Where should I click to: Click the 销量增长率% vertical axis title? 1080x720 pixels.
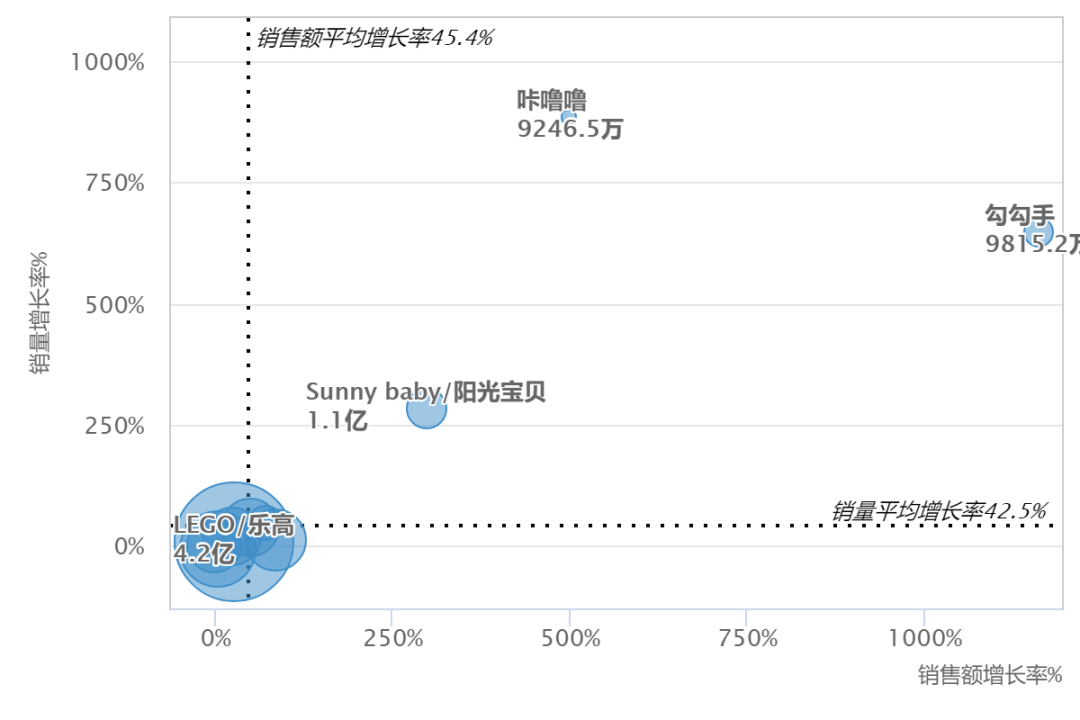(x=40, y=312)
